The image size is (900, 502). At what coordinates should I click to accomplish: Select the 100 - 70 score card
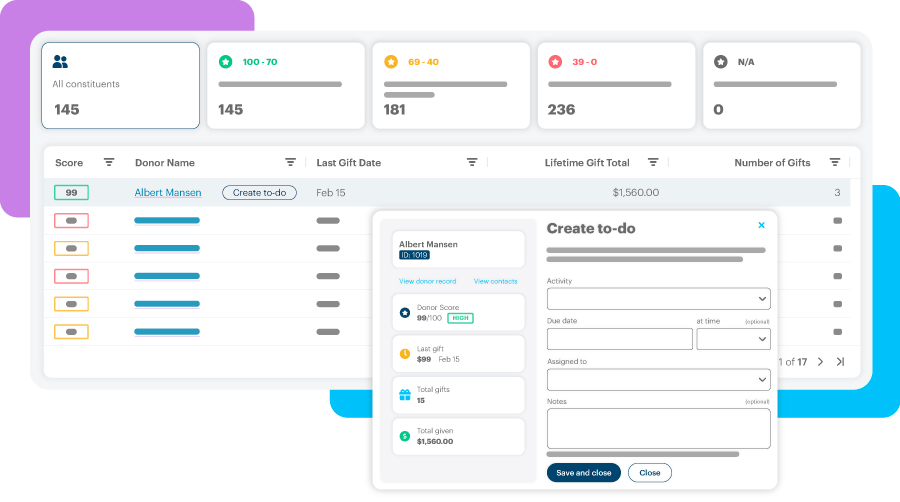pyautogui.click(x=285, y=85)
